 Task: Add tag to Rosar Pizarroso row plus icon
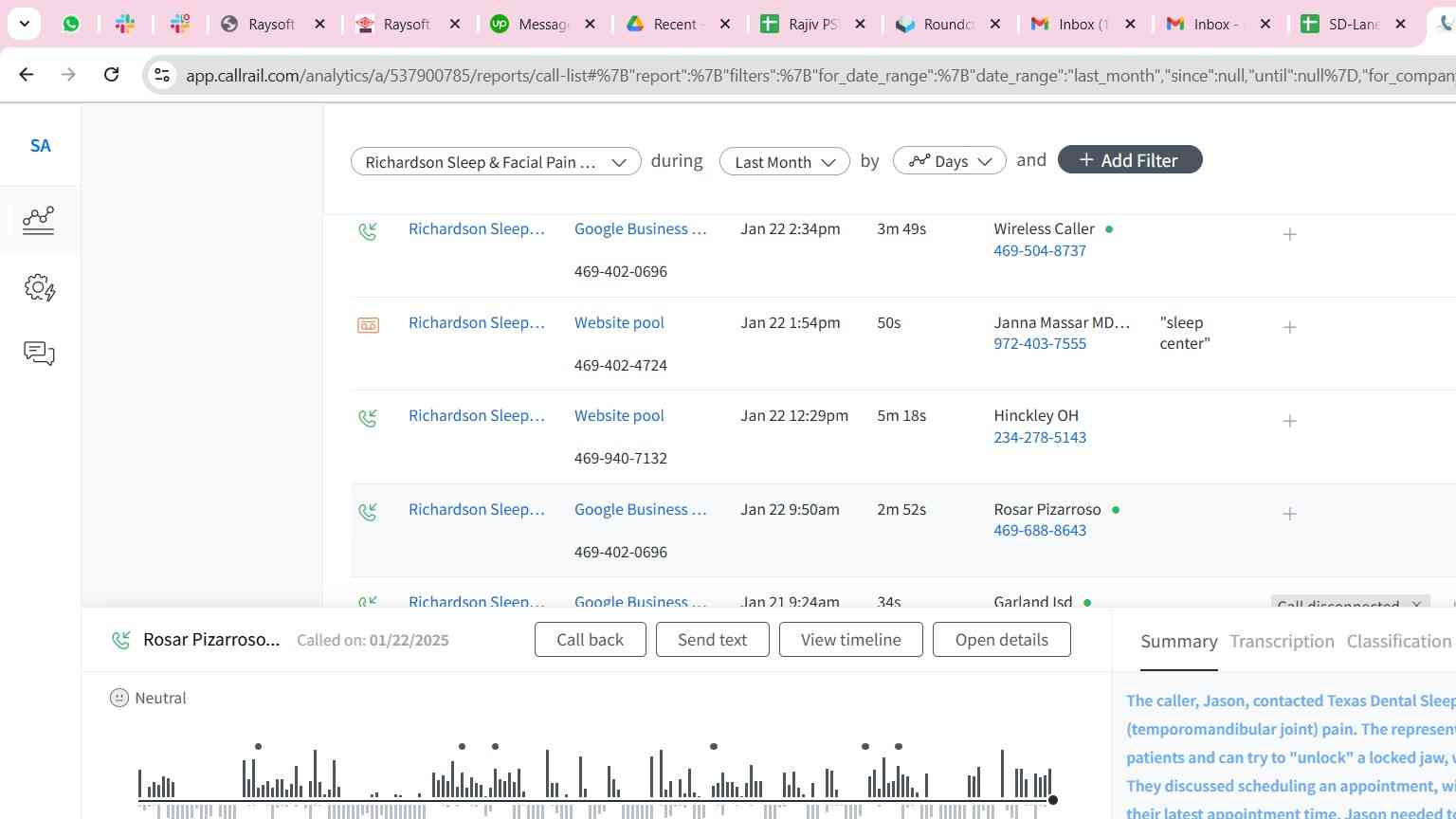point(1289,514)
